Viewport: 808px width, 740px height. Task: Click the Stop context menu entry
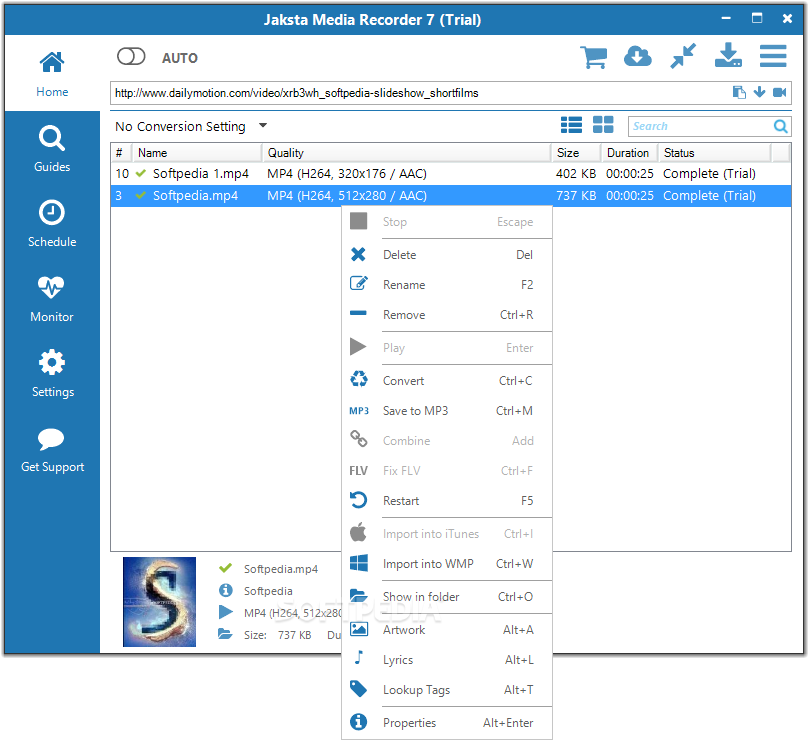[447, 222]
